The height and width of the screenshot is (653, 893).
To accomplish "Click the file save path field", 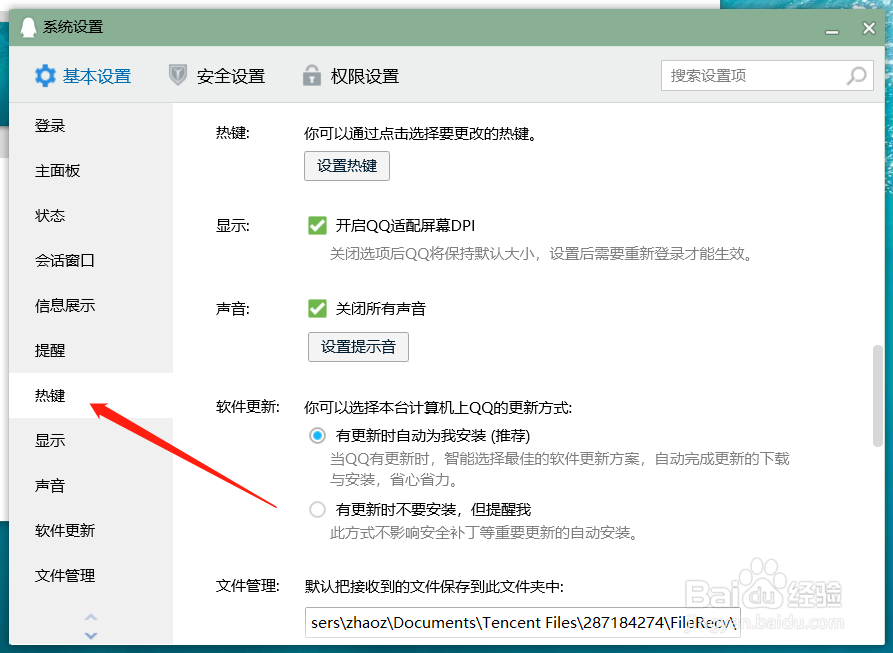I will click(x=523, y=622).
